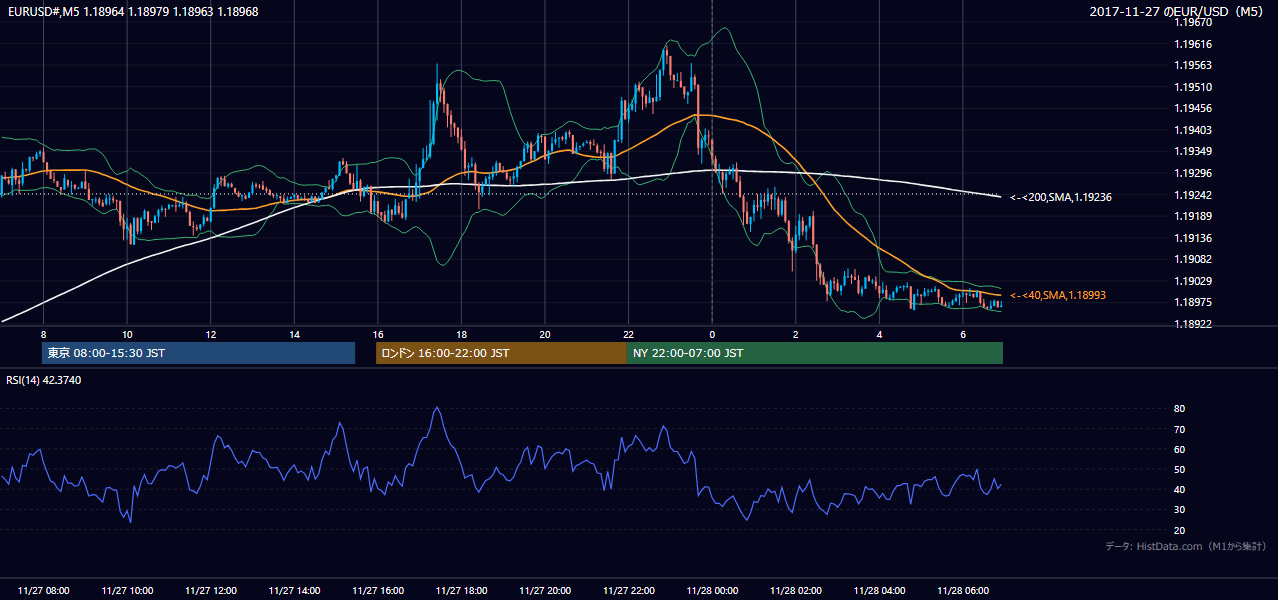Click the 11/27 12:00 time label
1278x600 pixels.
tap(211, 591)
